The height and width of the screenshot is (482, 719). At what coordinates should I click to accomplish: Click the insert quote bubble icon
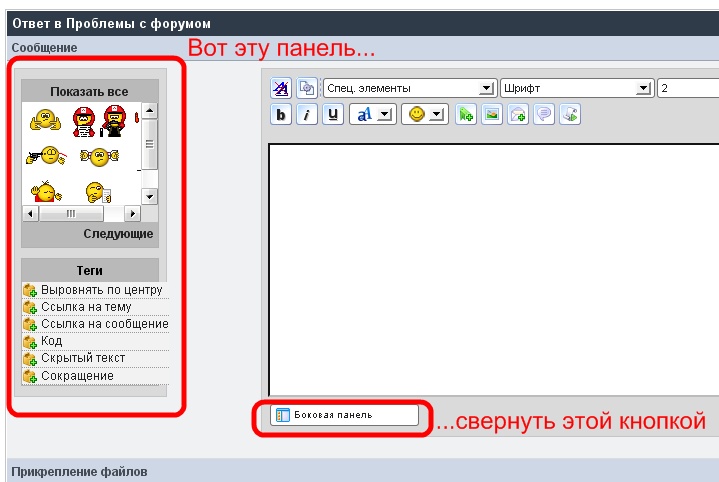click(x=544, y=115)
